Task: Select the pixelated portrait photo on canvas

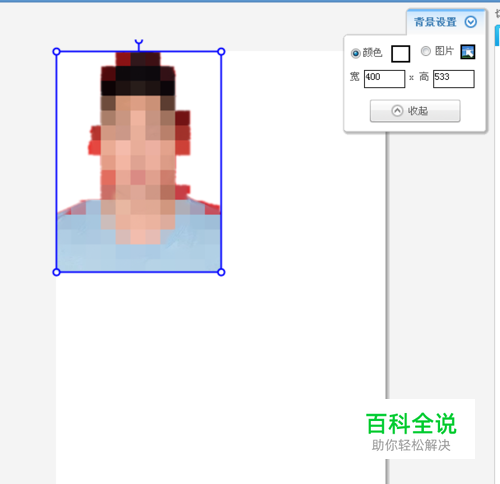Action: (x=139, y=162)
